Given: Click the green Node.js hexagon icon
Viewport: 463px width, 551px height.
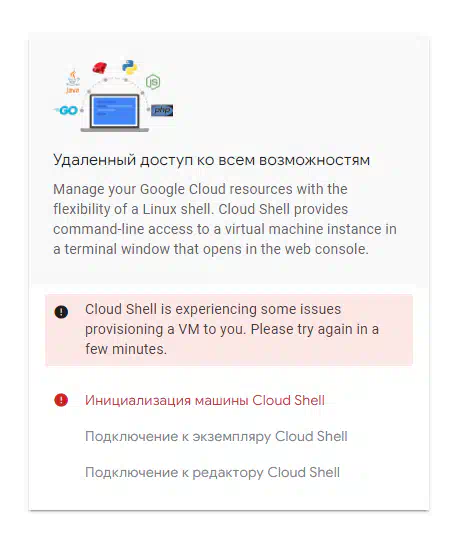Looking at the screenshot, I should [x=153, y=82].
